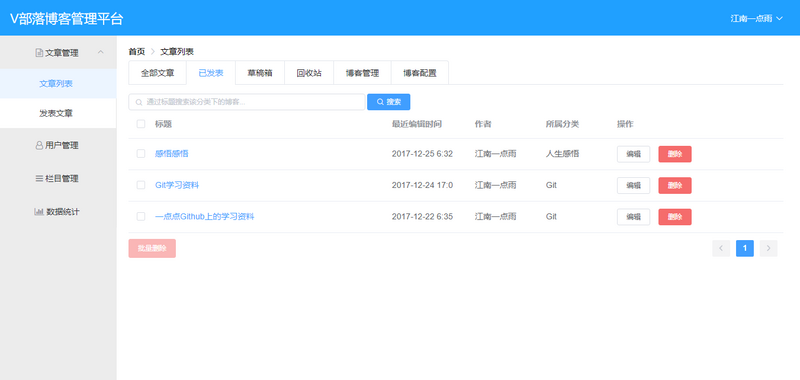Switch to 博客管理 tab
Viewport: 800px width, 380px height.
[x=362, y=73]
